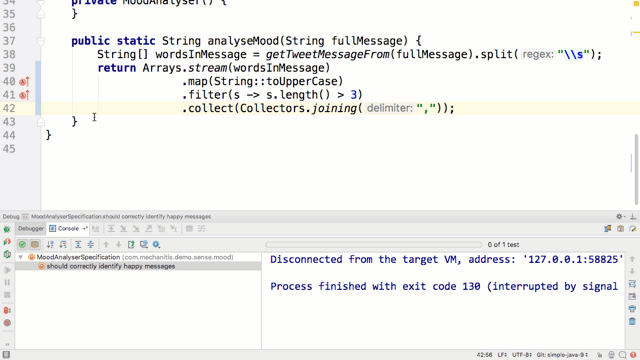Click the Step Into icon

pyautogui.click(x=123, y=229)
